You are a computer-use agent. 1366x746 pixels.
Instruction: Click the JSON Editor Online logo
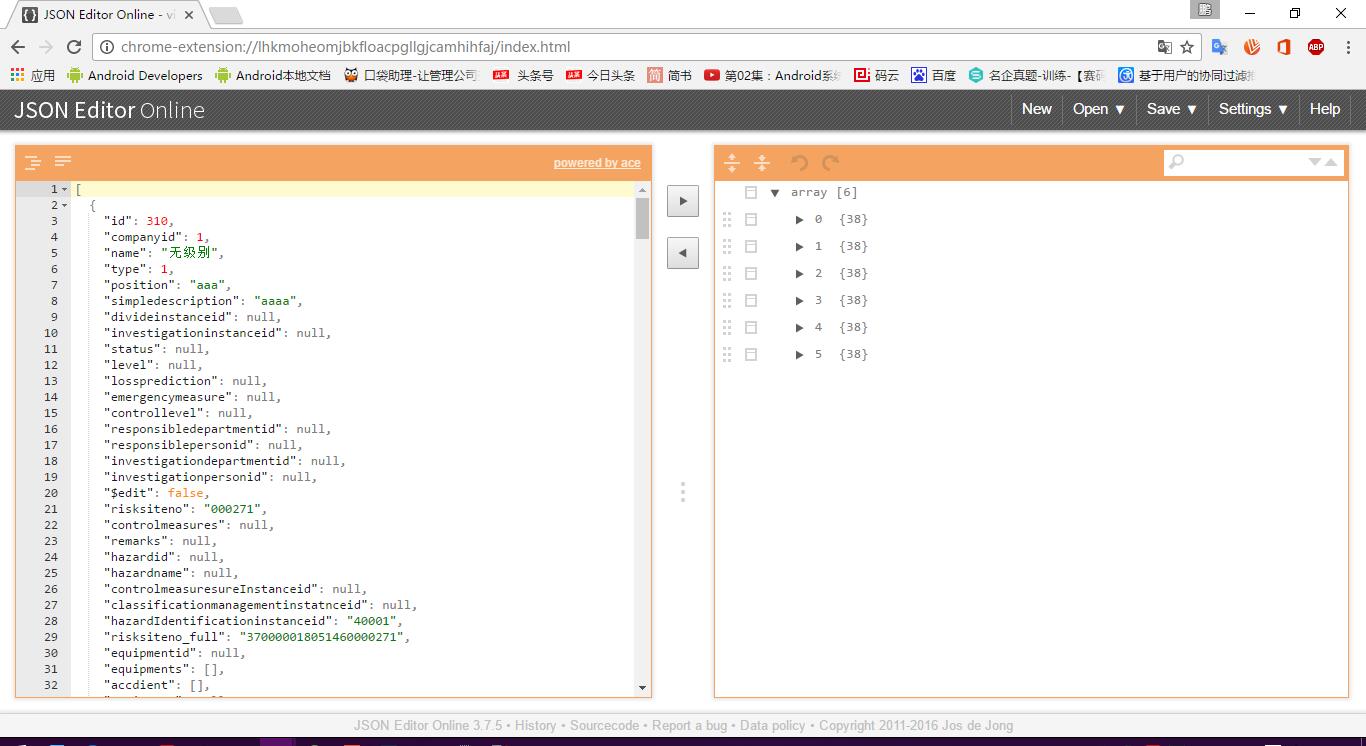point(109,110)
